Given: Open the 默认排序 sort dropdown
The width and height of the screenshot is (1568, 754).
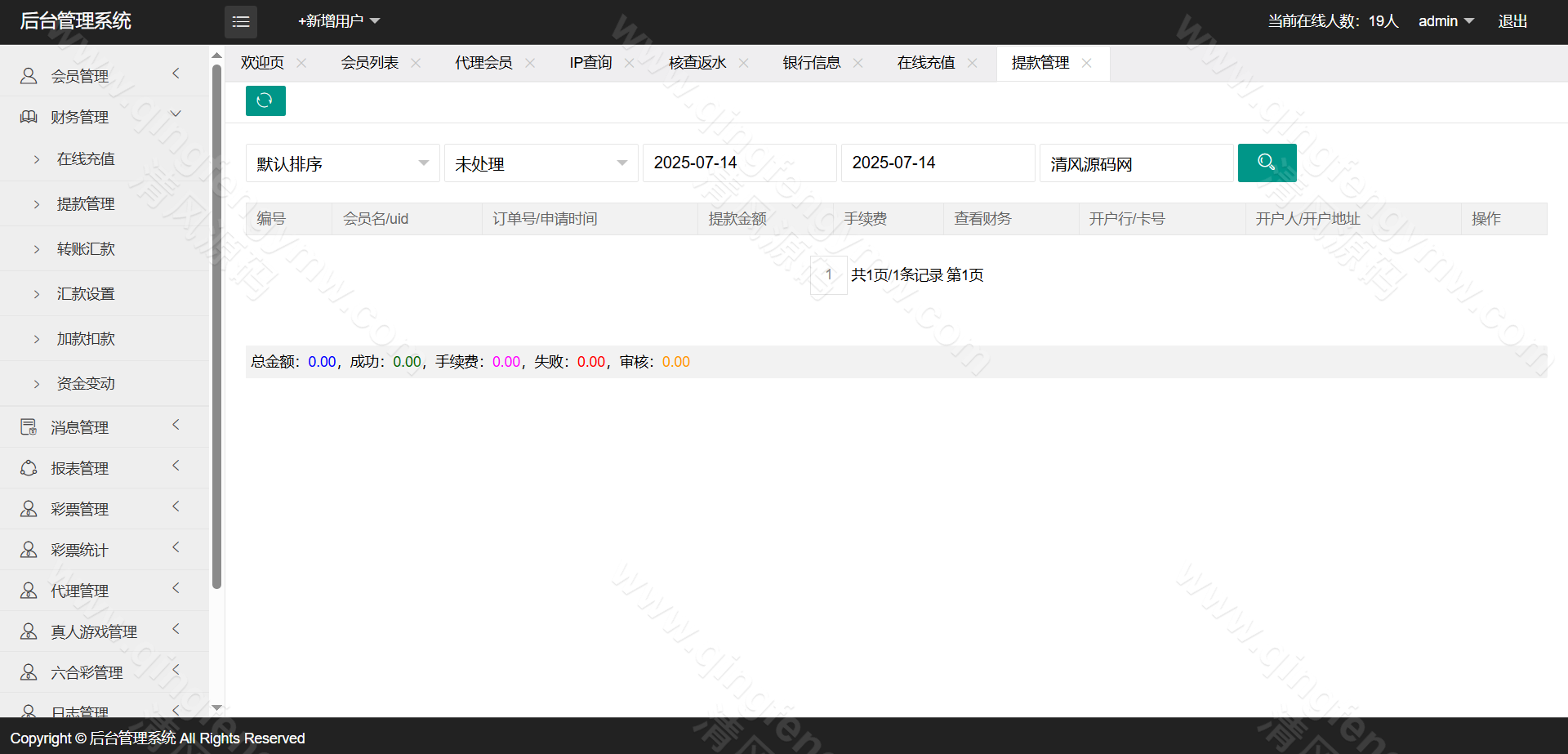Looking at the screenshot, I should click(x=342, y=163).
